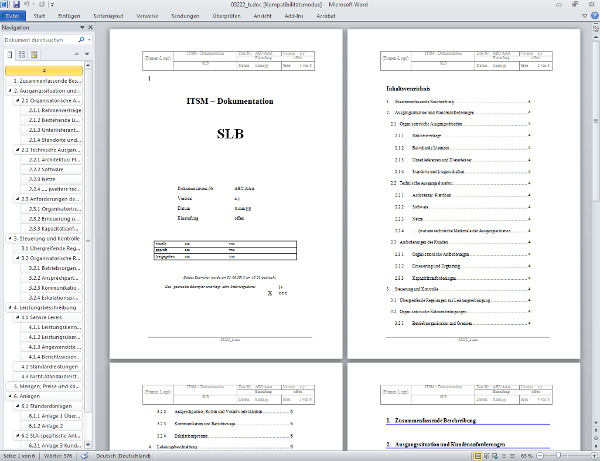
Task: Click the zoom slider in status bar
Action: click(x=557, y=455)
